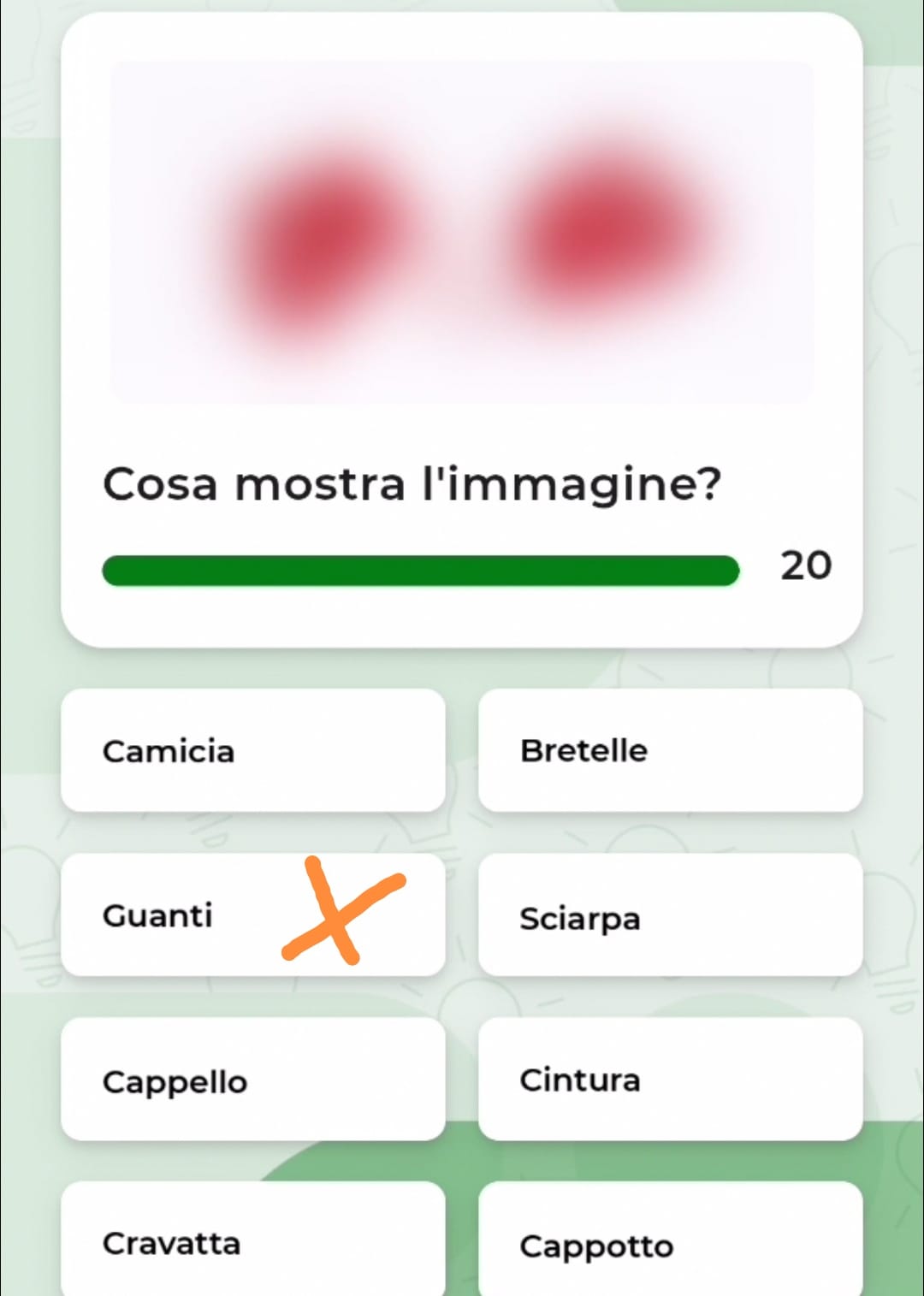Click the green countdown progress bar
The image size is (924, 1296).
pos(419,571)
